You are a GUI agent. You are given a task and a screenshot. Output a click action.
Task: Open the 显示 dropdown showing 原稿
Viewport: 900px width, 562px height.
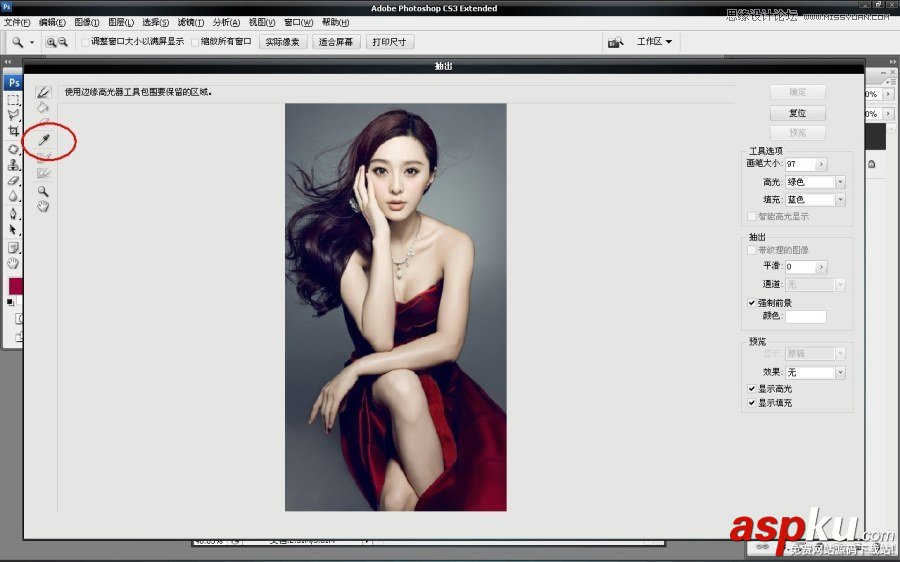815,354
